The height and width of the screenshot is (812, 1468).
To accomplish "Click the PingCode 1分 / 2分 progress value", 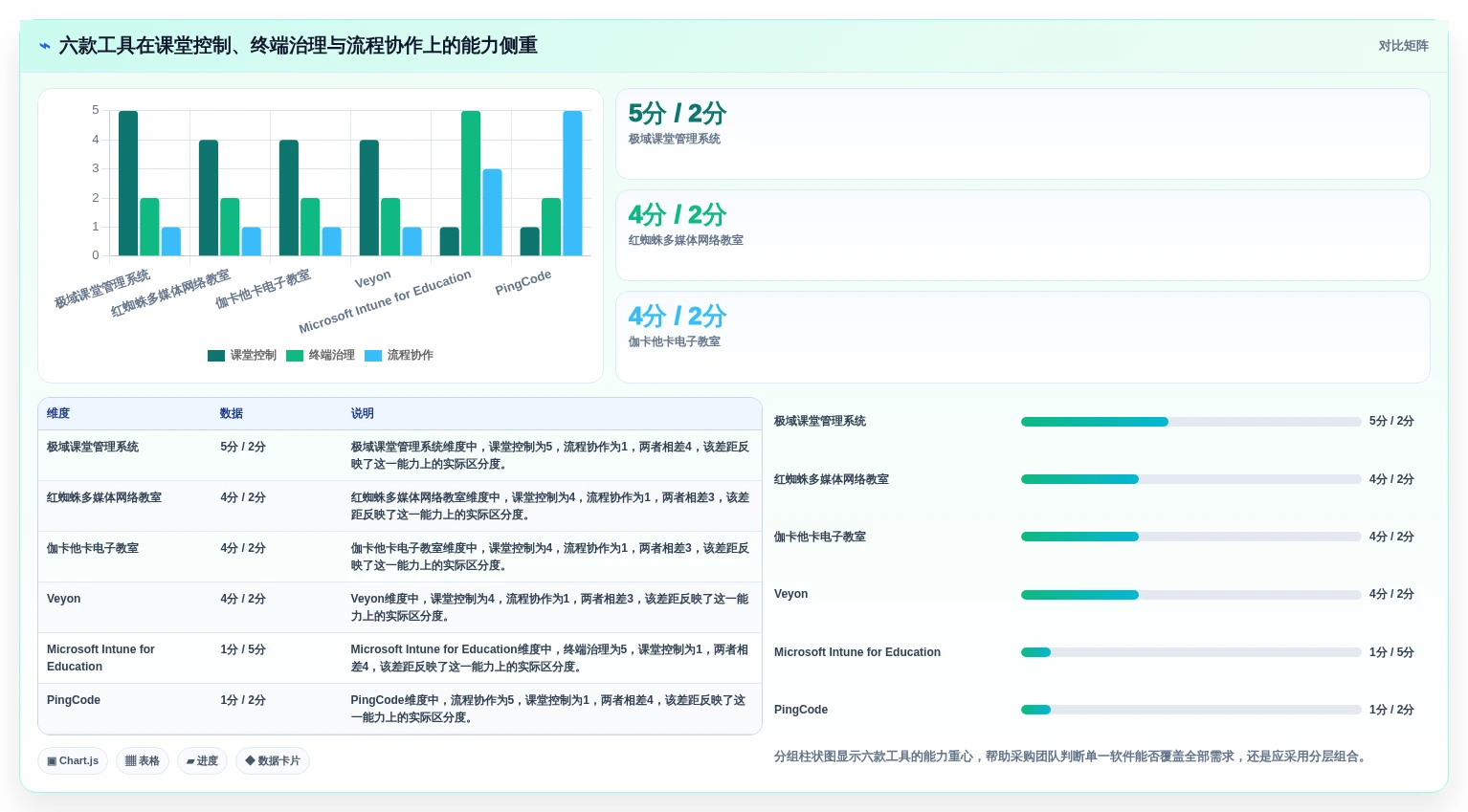I will pyautogui.click(x=1391, y=710).
